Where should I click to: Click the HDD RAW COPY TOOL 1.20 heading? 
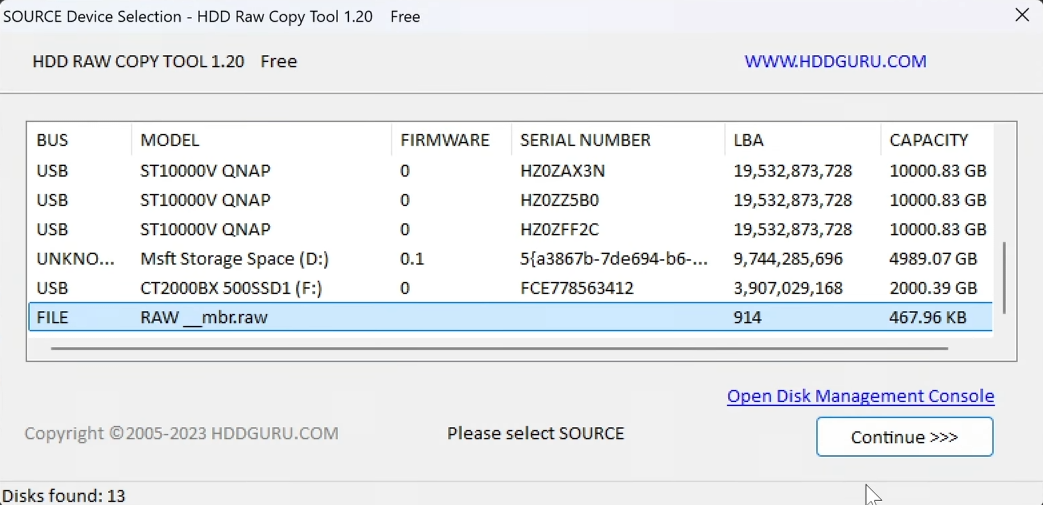138,61
